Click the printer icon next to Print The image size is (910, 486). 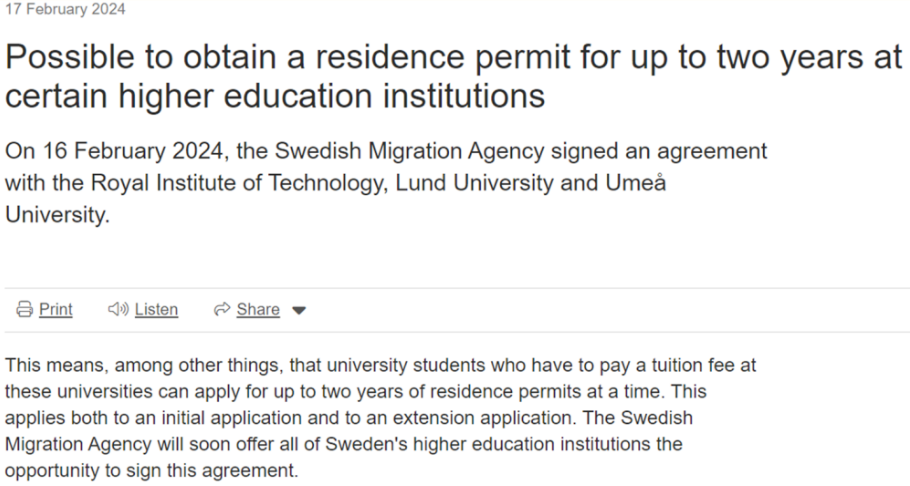pos(24,309)
